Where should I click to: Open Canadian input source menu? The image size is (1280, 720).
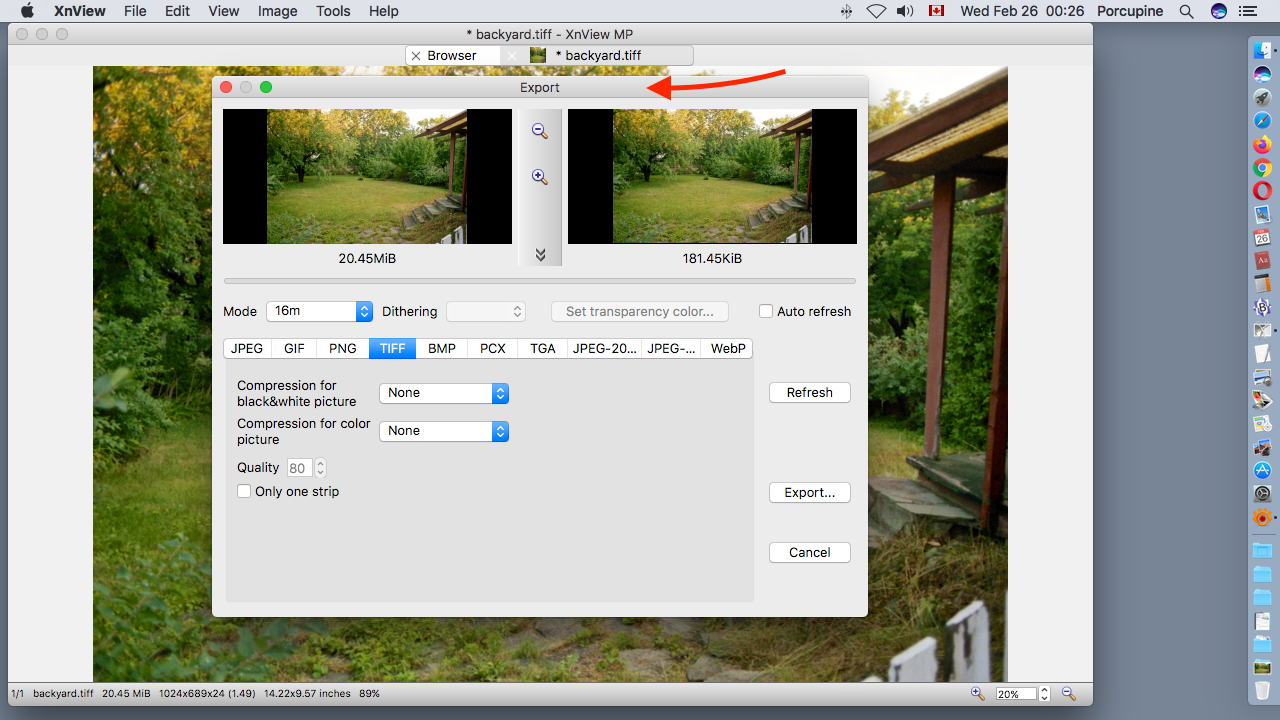pos(936,11)
